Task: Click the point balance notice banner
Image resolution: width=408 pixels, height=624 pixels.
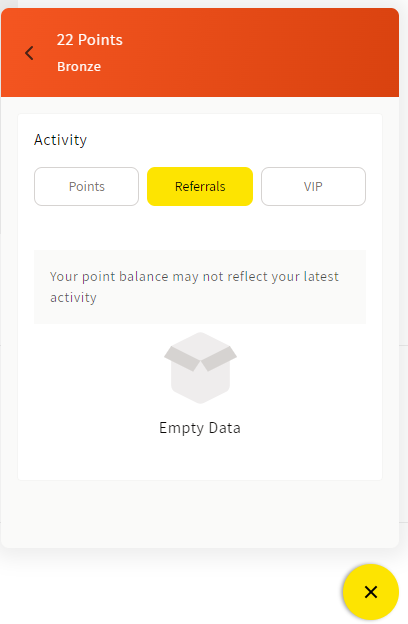Action: point(200,287)
